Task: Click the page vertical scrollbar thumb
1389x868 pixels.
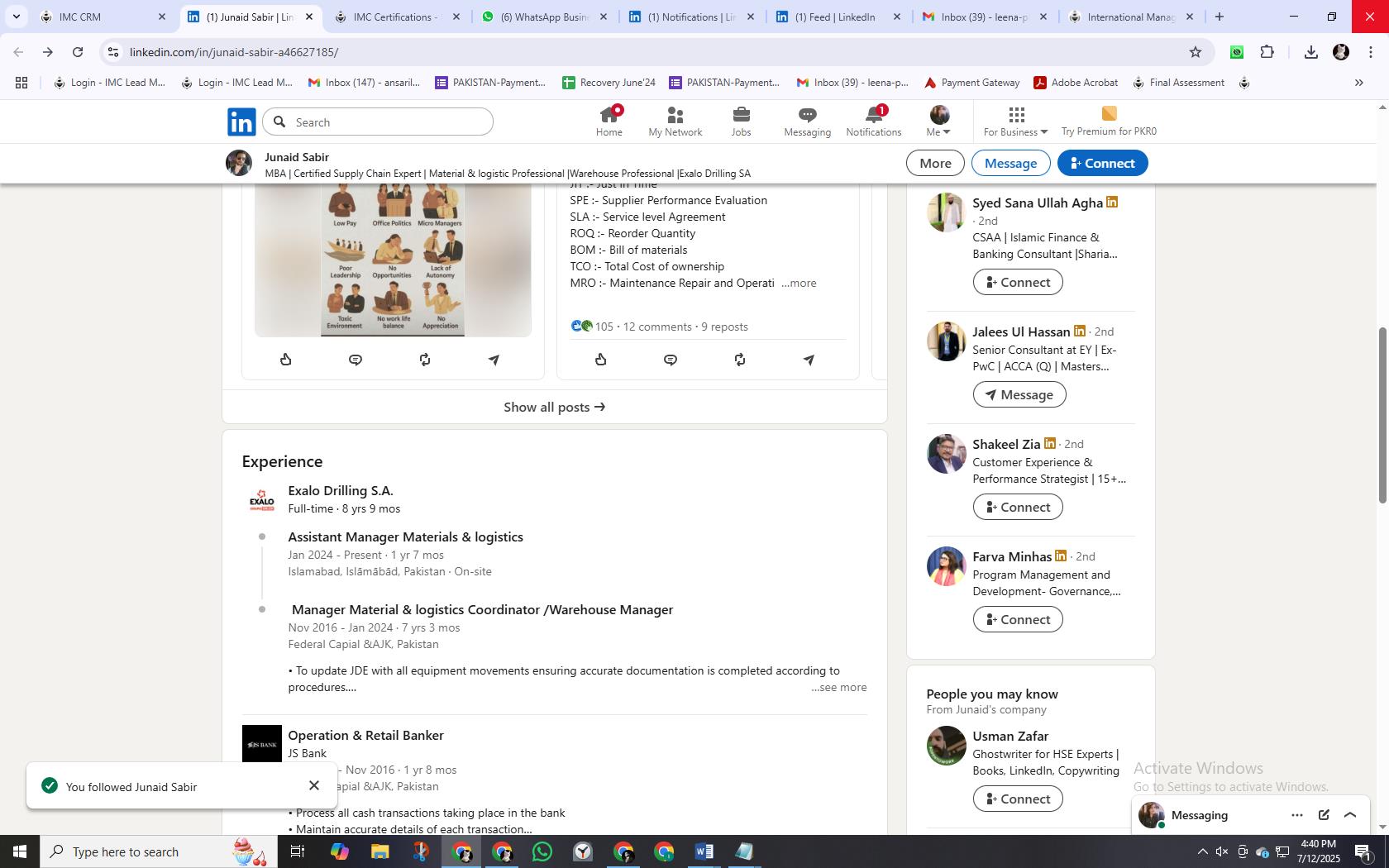Action: click(1382, 415)
